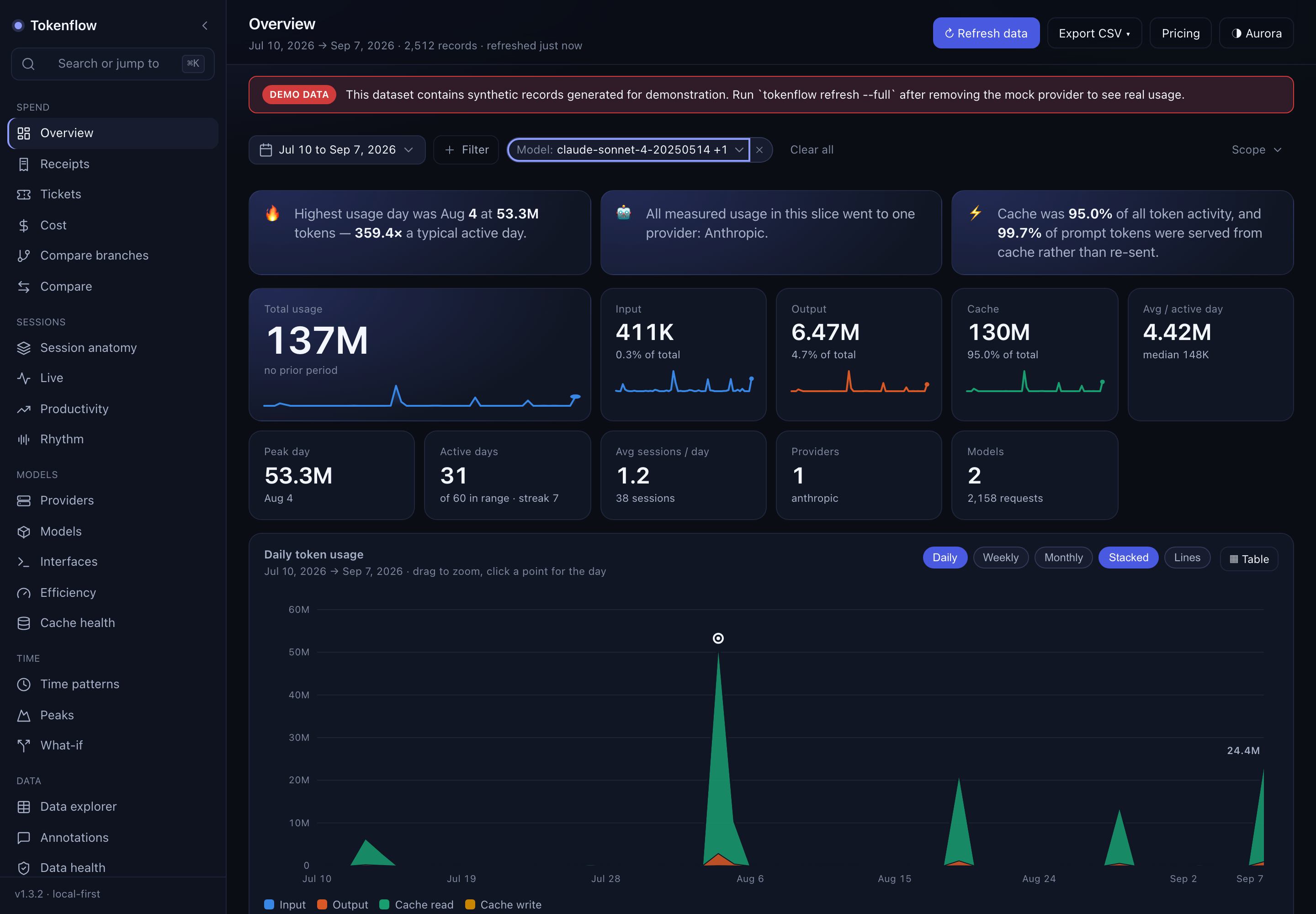Open the Export CSV dropdown
Image resolution: width=1316 pixels, height=914 pixels.
click(x=1094, y=33)
